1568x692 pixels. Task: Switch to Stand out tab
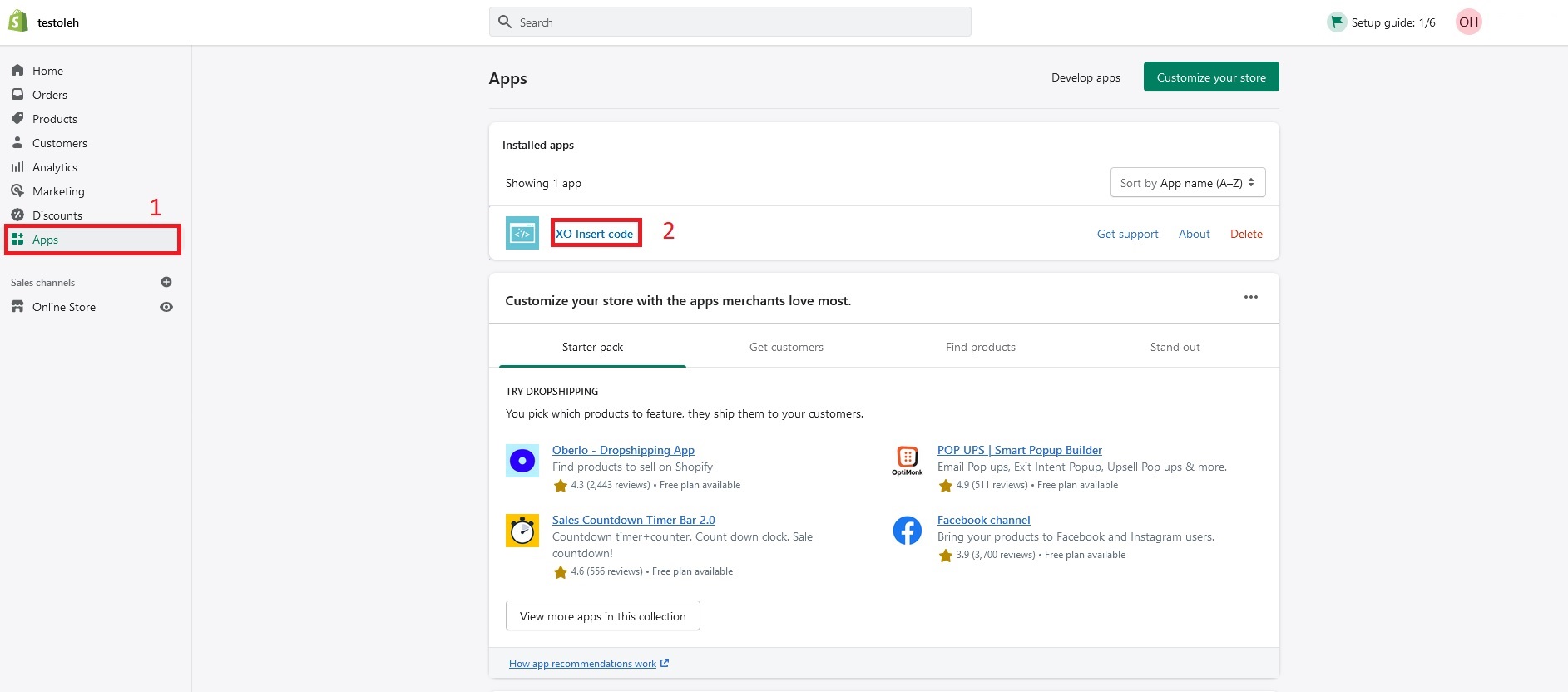[1175, 347]
